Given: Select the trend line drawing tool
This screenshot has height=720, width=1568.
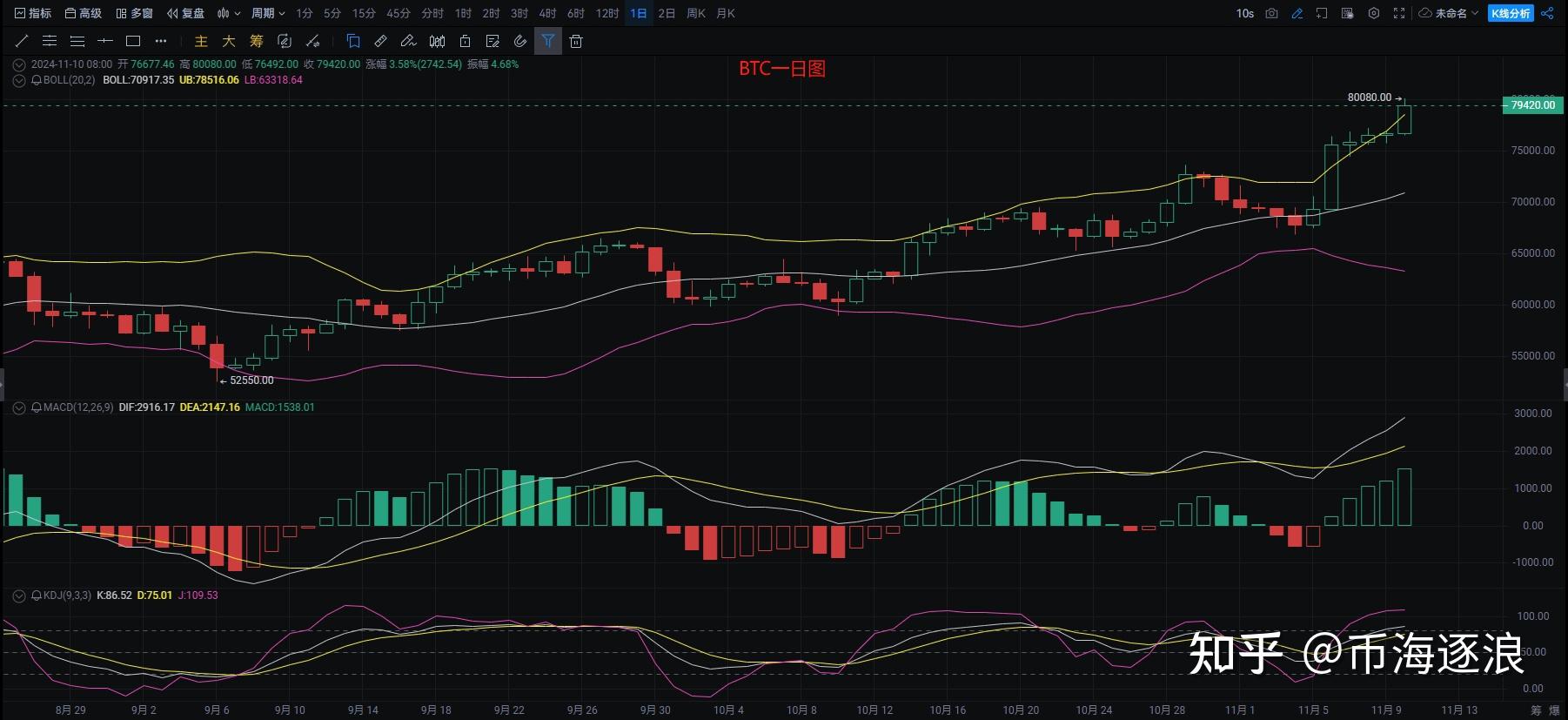Looking at the screenshot, I should click(x=23, y=41).
